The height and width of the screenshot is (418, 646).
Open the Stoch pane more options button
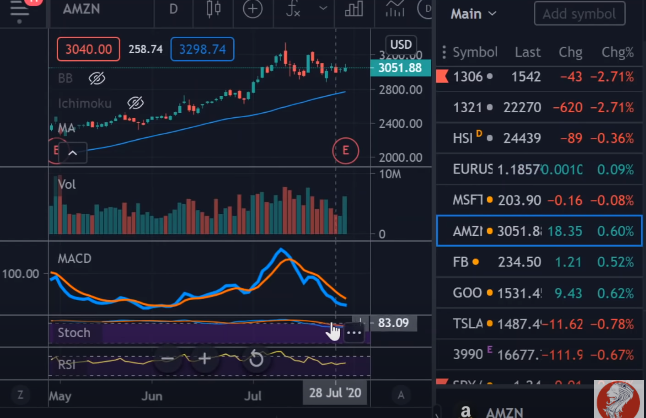(354, 332)
